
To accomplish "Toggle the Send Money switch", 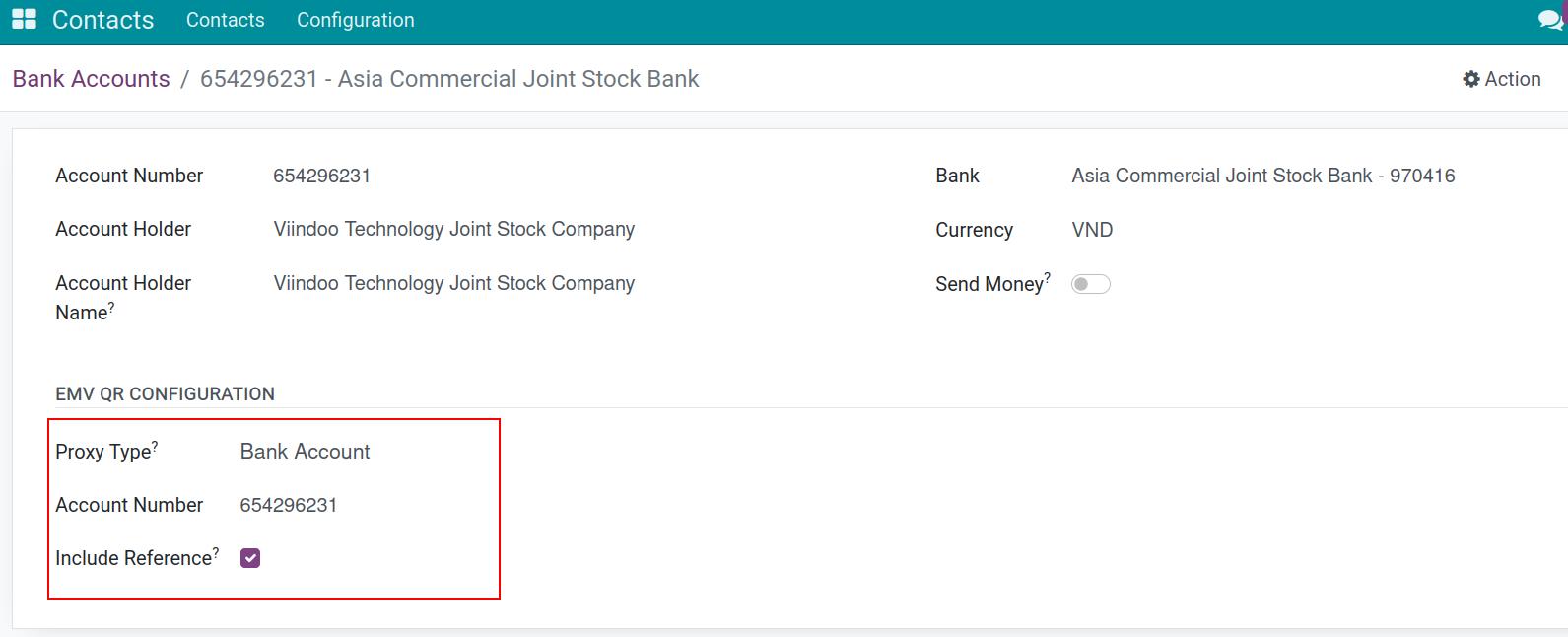I will pos(1090,284).
